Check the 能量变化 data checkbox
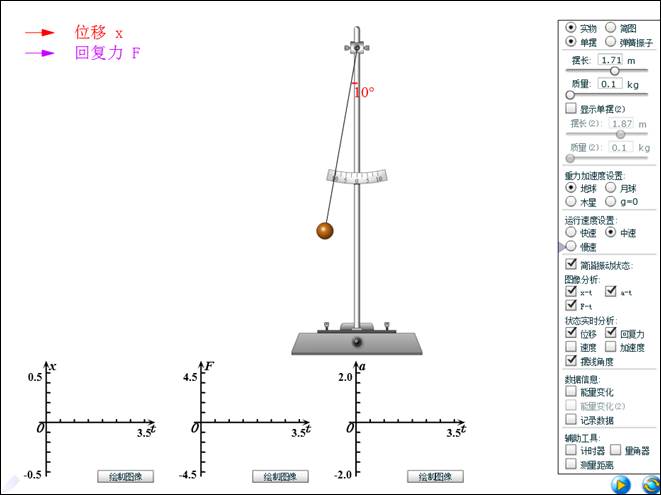This screenshot has height=495, width=661. [571, 392]
